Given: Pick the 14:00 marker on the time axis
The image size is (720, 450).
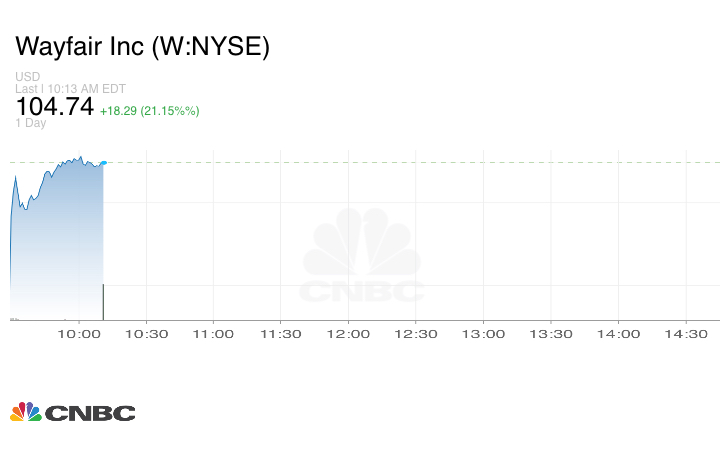Looking at the screenshot, I should pyautogui.click(x=618, y=334).
